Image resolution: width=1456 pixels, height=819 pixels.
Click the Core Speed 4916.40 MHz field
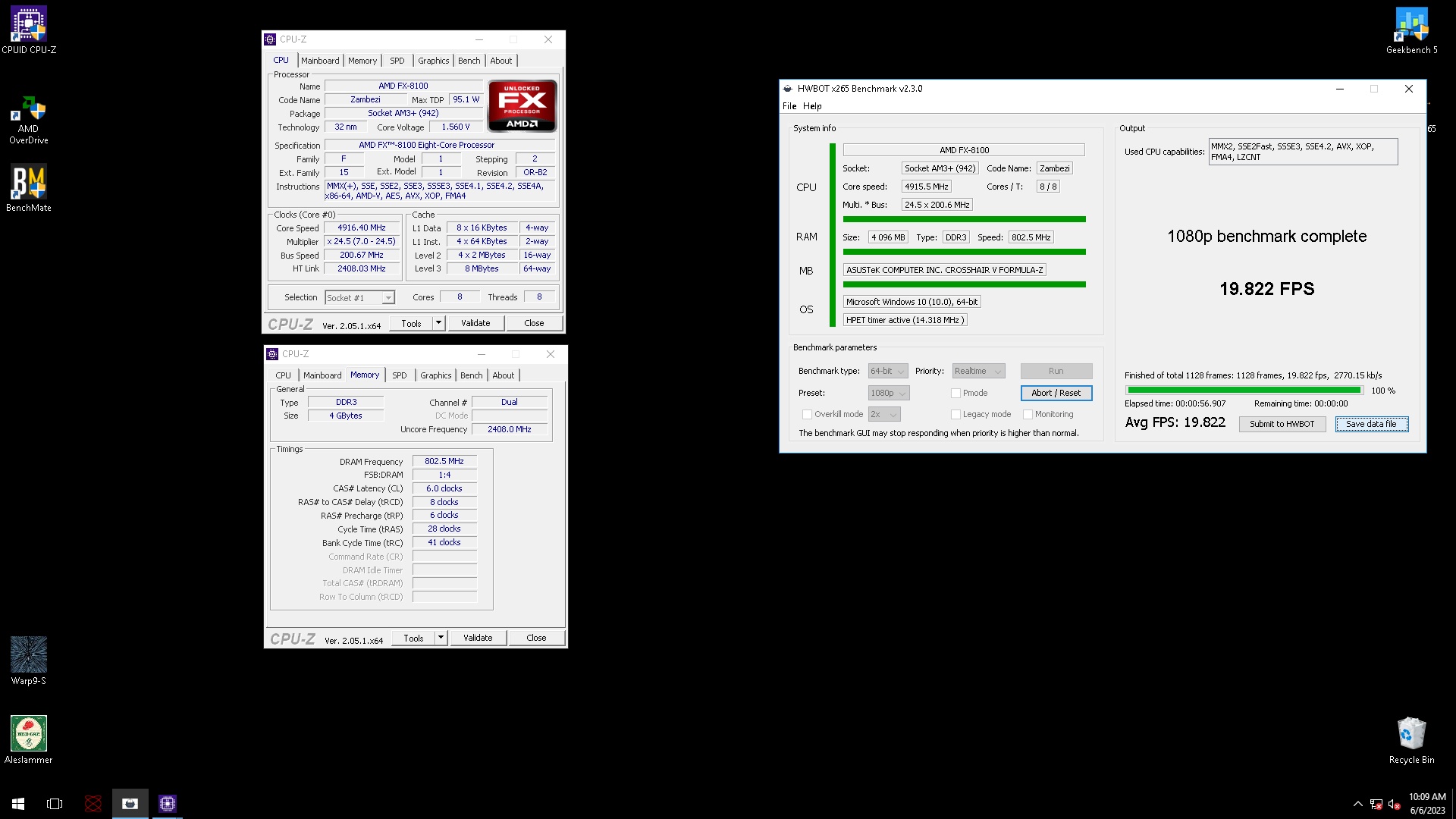pyautogui.click(x=362, y=228)
